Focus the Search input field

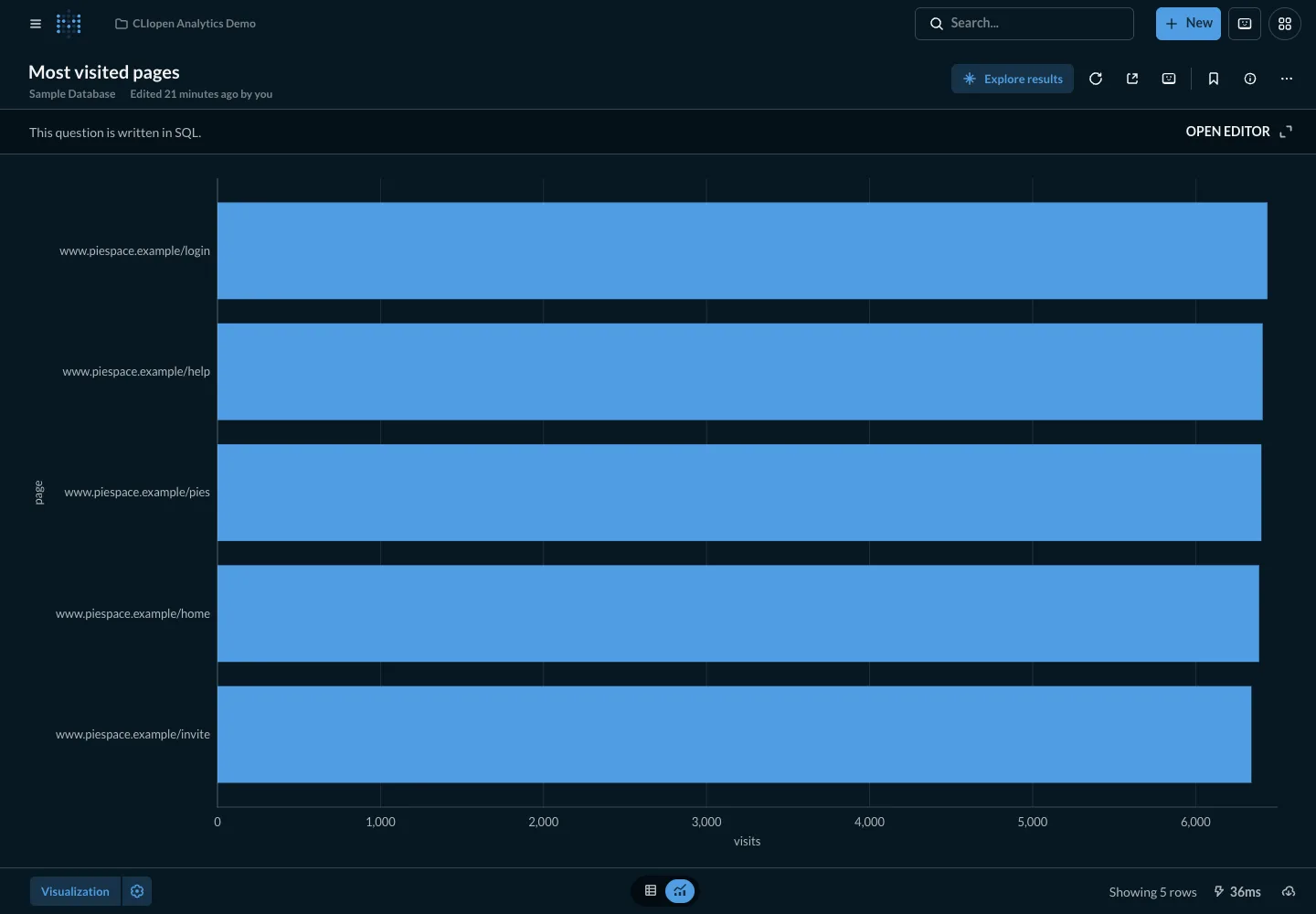click(1024, 24)
